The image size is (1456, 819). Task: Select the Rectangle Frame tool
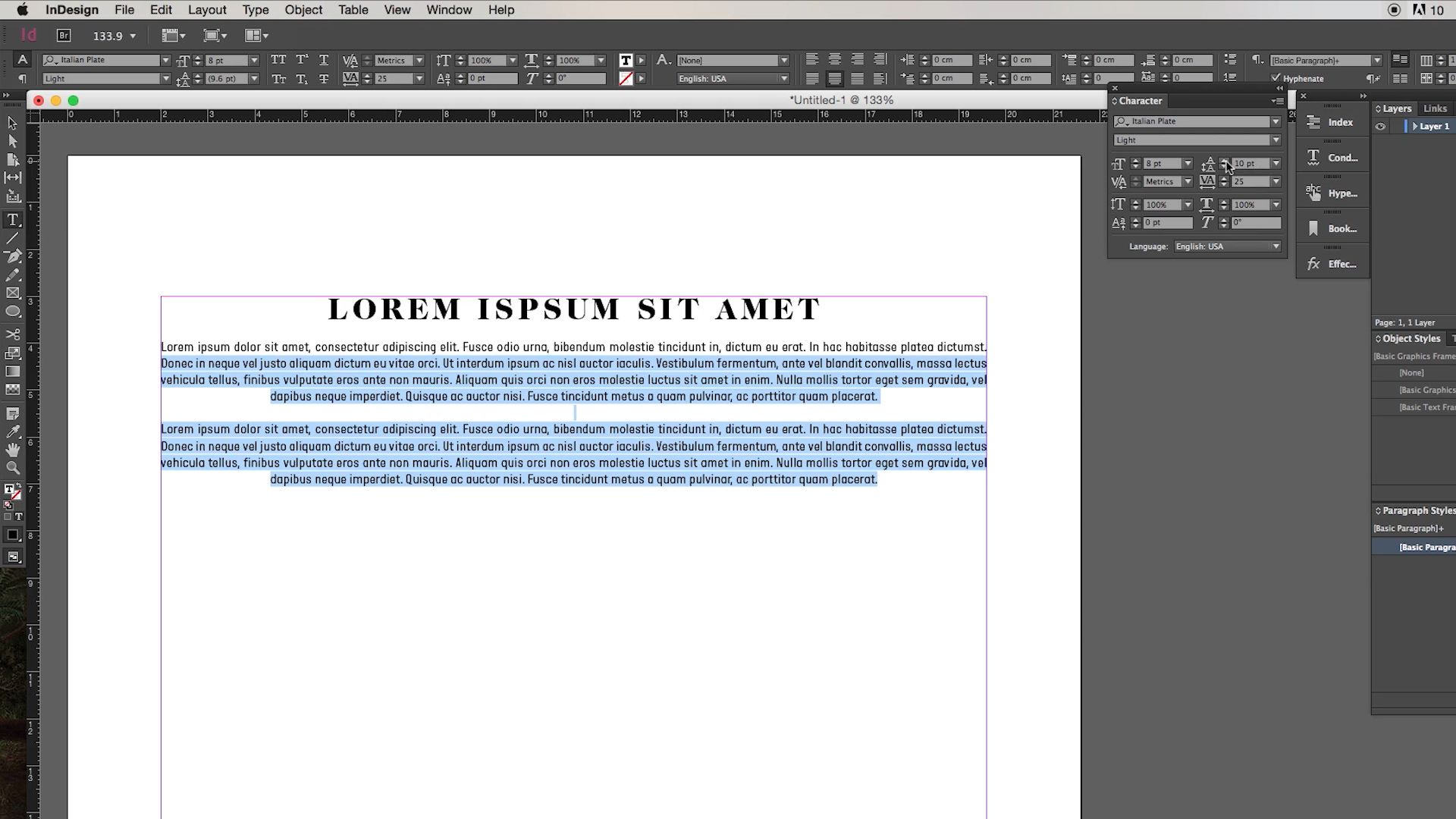coord(12,293)
